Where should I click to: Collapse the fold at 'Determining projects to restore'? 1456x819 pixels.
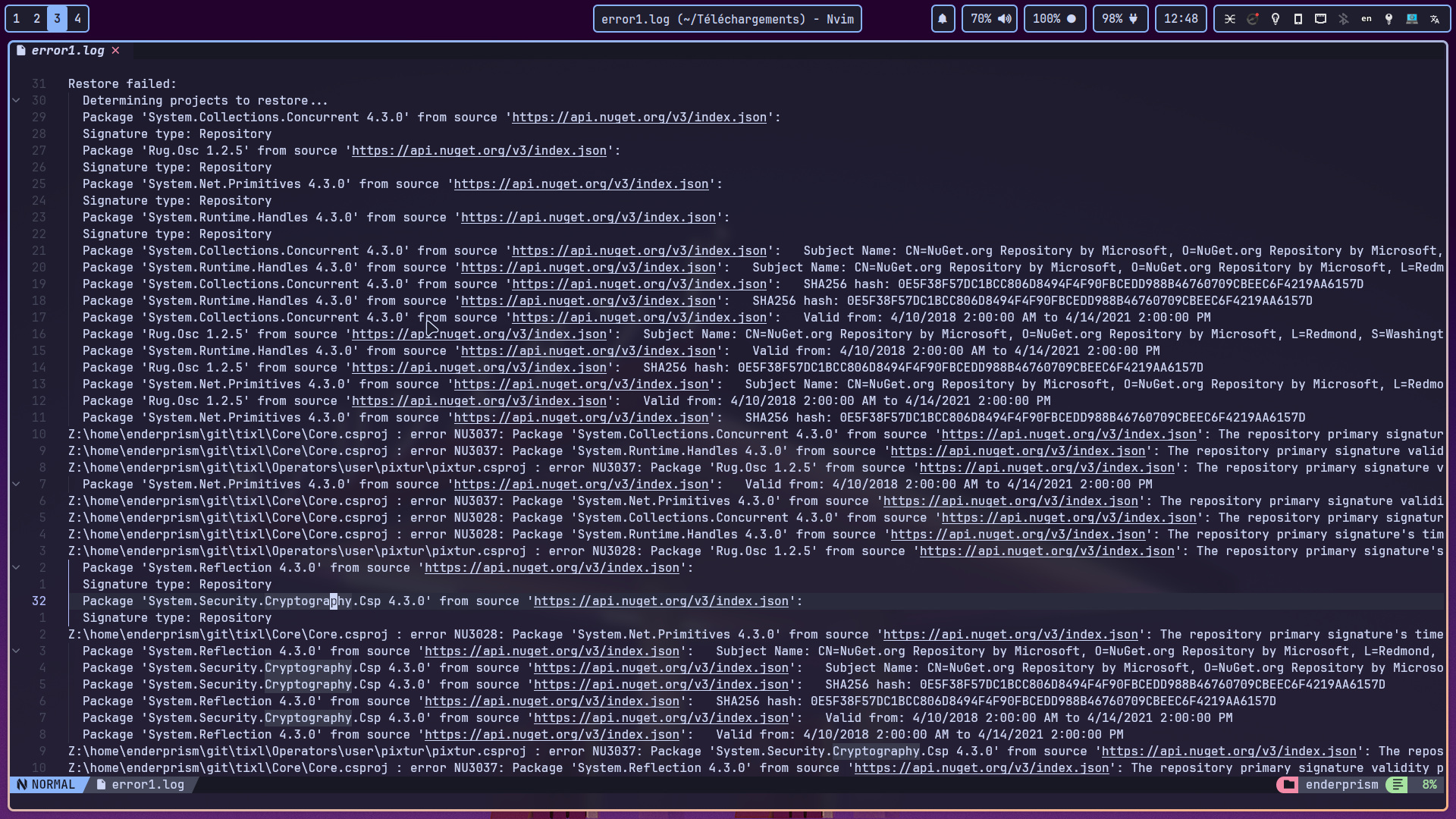coord(16,100)
